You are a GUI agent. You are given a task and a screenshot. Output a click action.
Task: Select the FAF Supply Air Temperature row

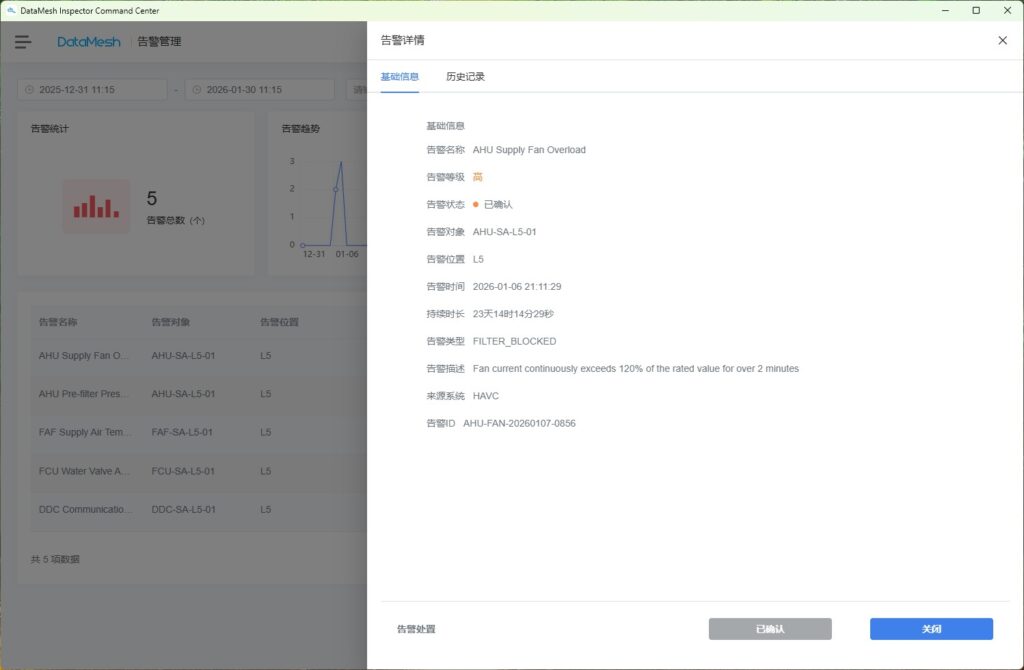[x=190, y=432]
